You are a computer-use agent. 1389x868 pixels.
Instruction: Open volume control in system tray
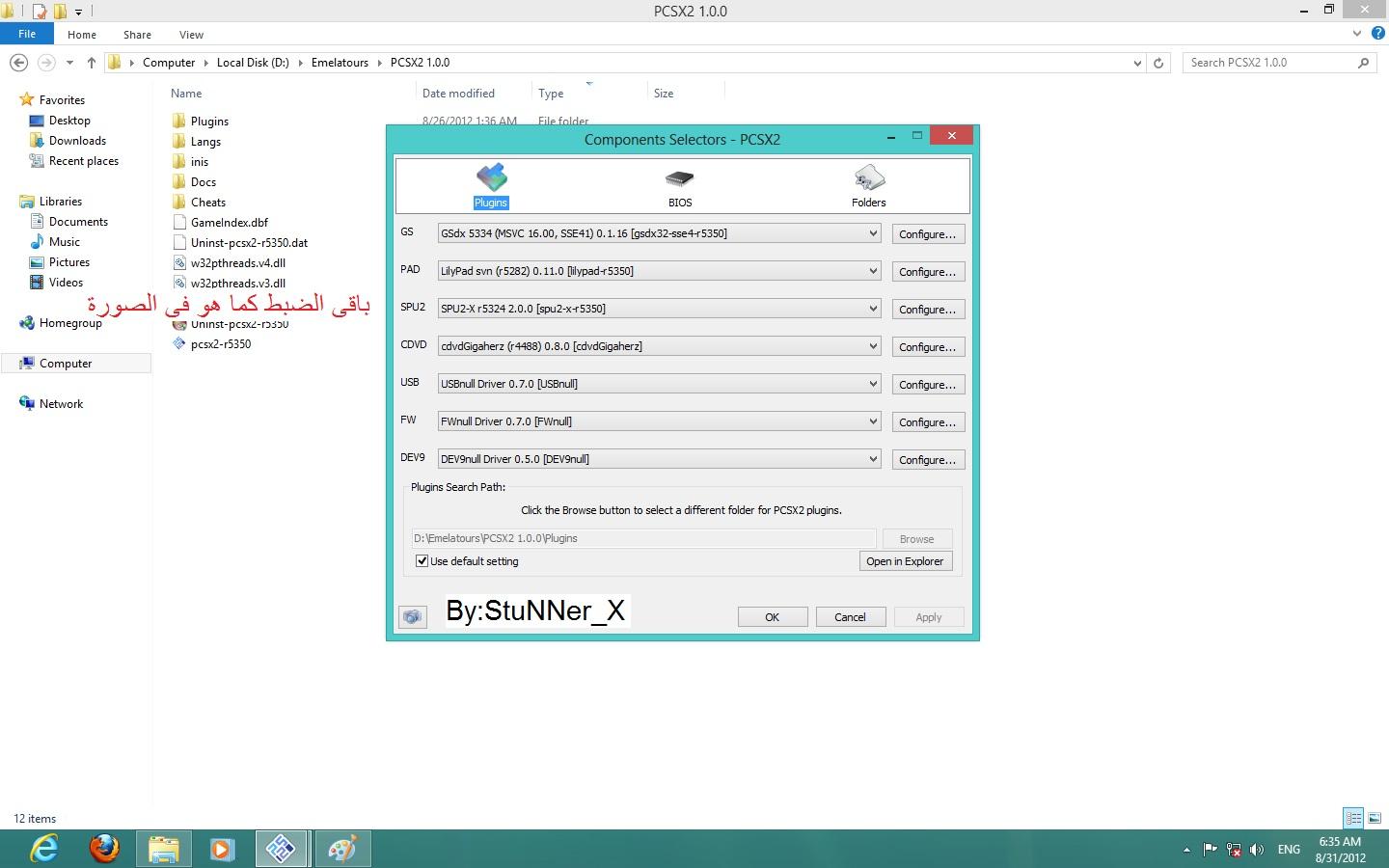click(x=1256, y=850)
